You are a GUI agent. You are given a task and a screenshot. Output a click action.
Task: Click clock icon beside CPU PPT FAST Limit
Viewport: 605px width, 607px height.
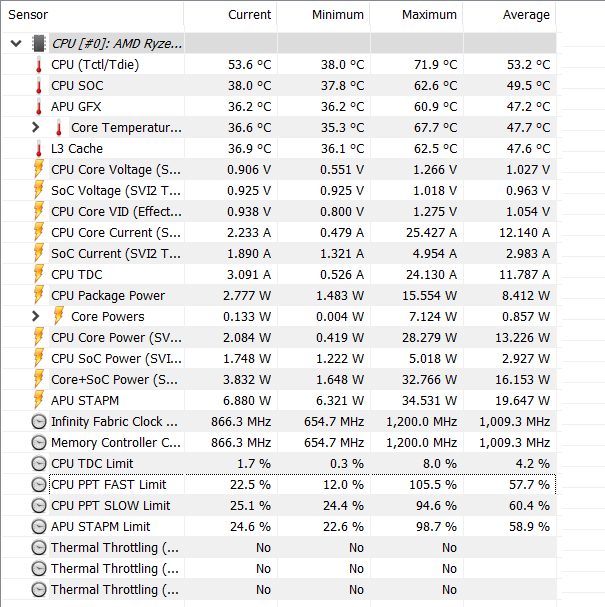(39, 485)
